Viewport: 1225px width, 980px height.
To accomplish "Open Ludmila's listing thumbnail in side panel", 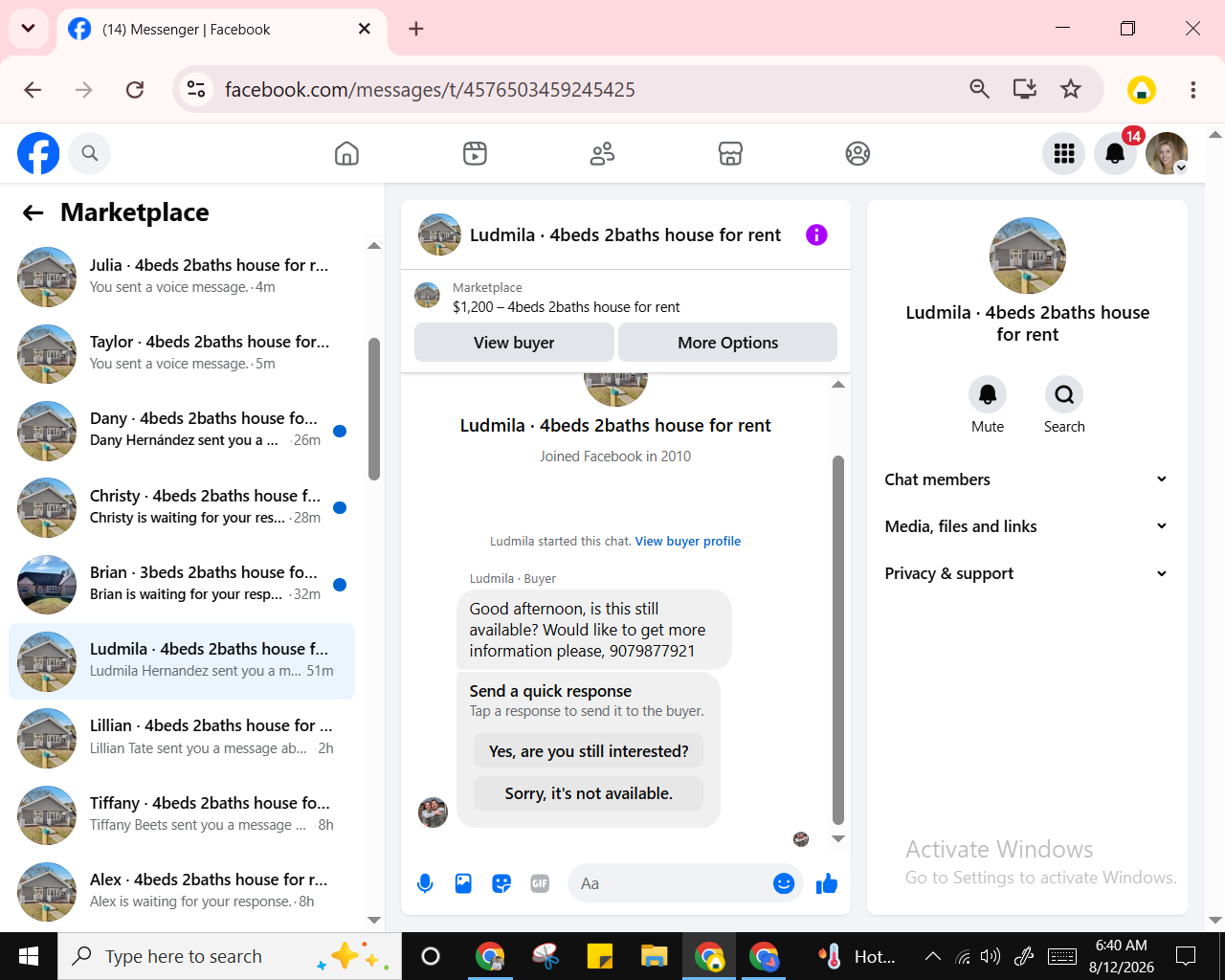I will click(1028, 256).
